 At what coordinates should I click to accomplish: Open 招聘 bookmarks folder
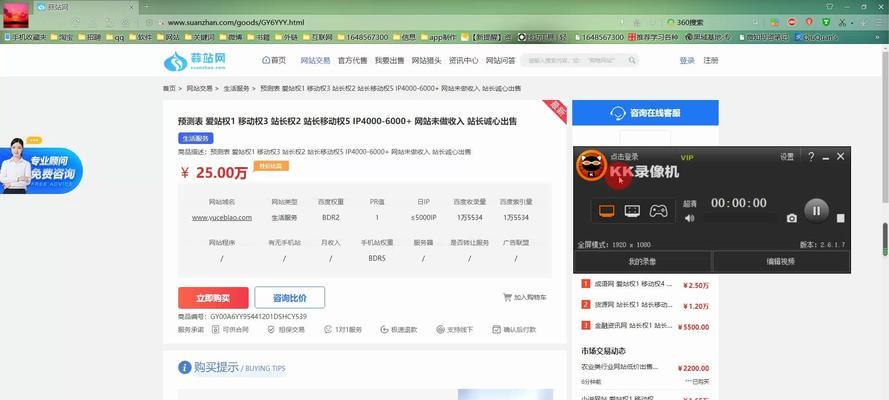[90, 37]
